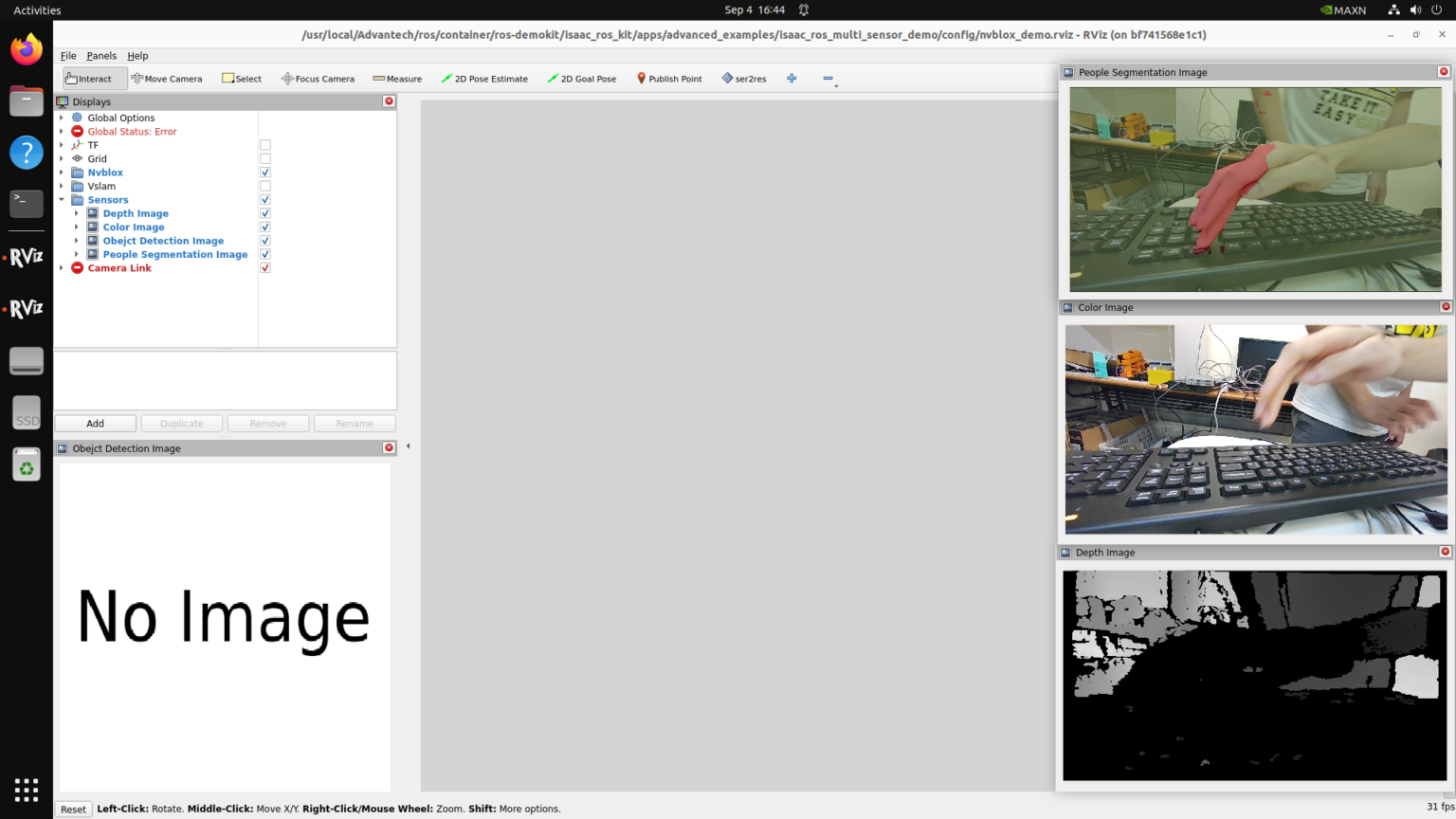Uncheck the Nvblox display checkbox
Viewport: 1456px width, 819px height.
click(265, 173)
